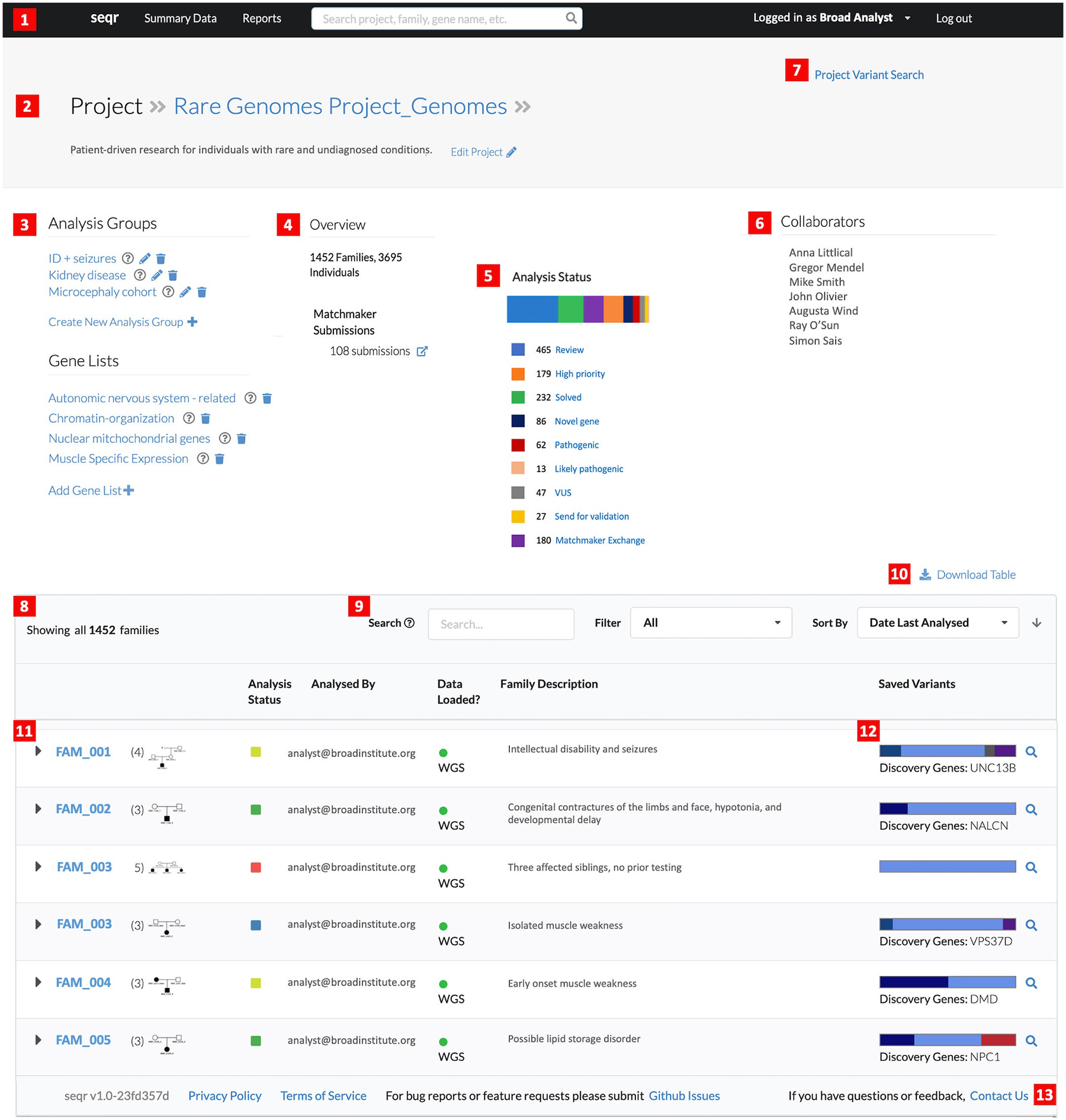The image size is (1066, 1120).
Task: Click the search magnifier icon in top bar
Action: [571, 18]
